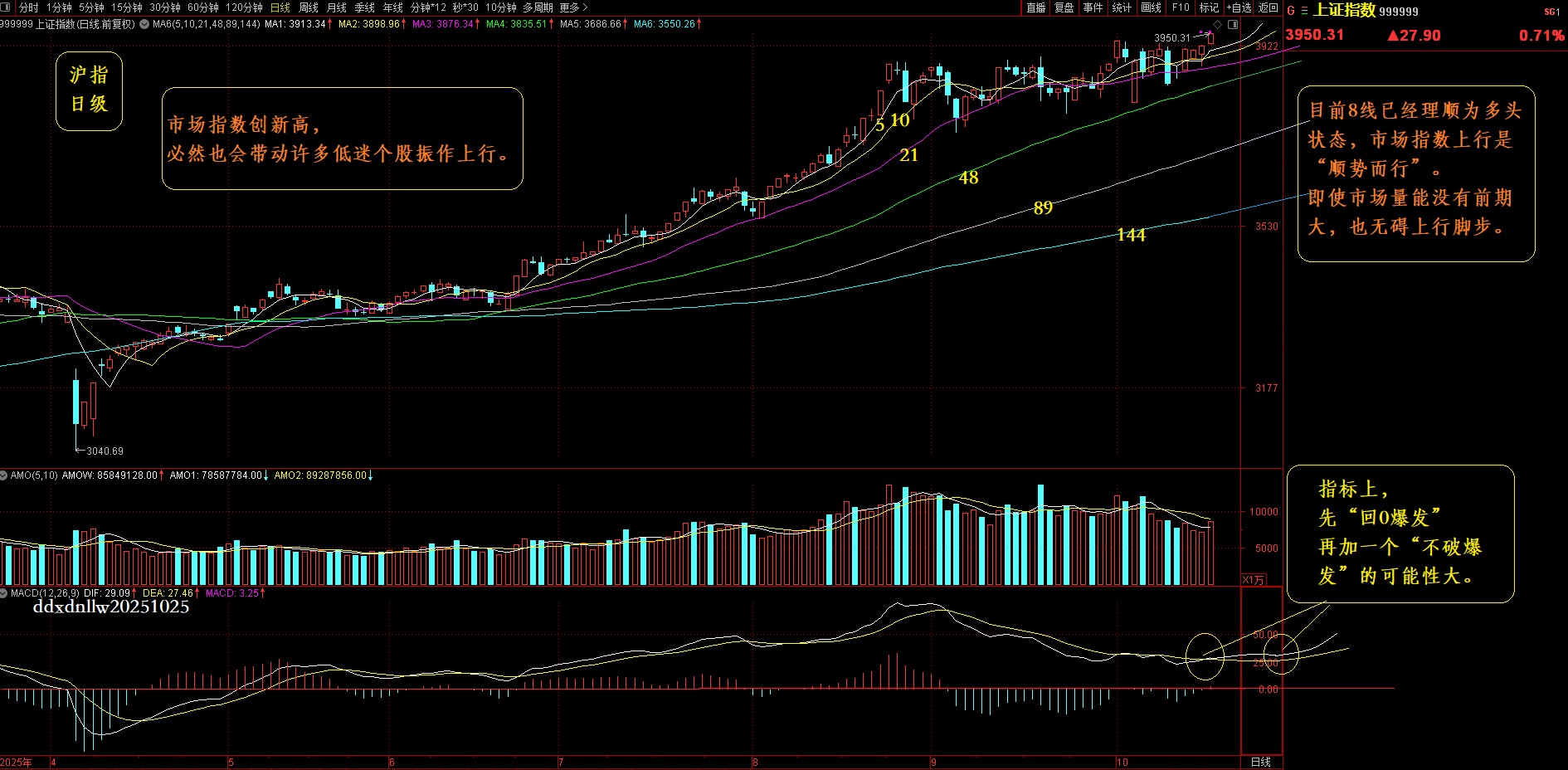Click the month 9 timeline marker
The height and width of the screenshot is (770, 1568).
tap(933, 762)
